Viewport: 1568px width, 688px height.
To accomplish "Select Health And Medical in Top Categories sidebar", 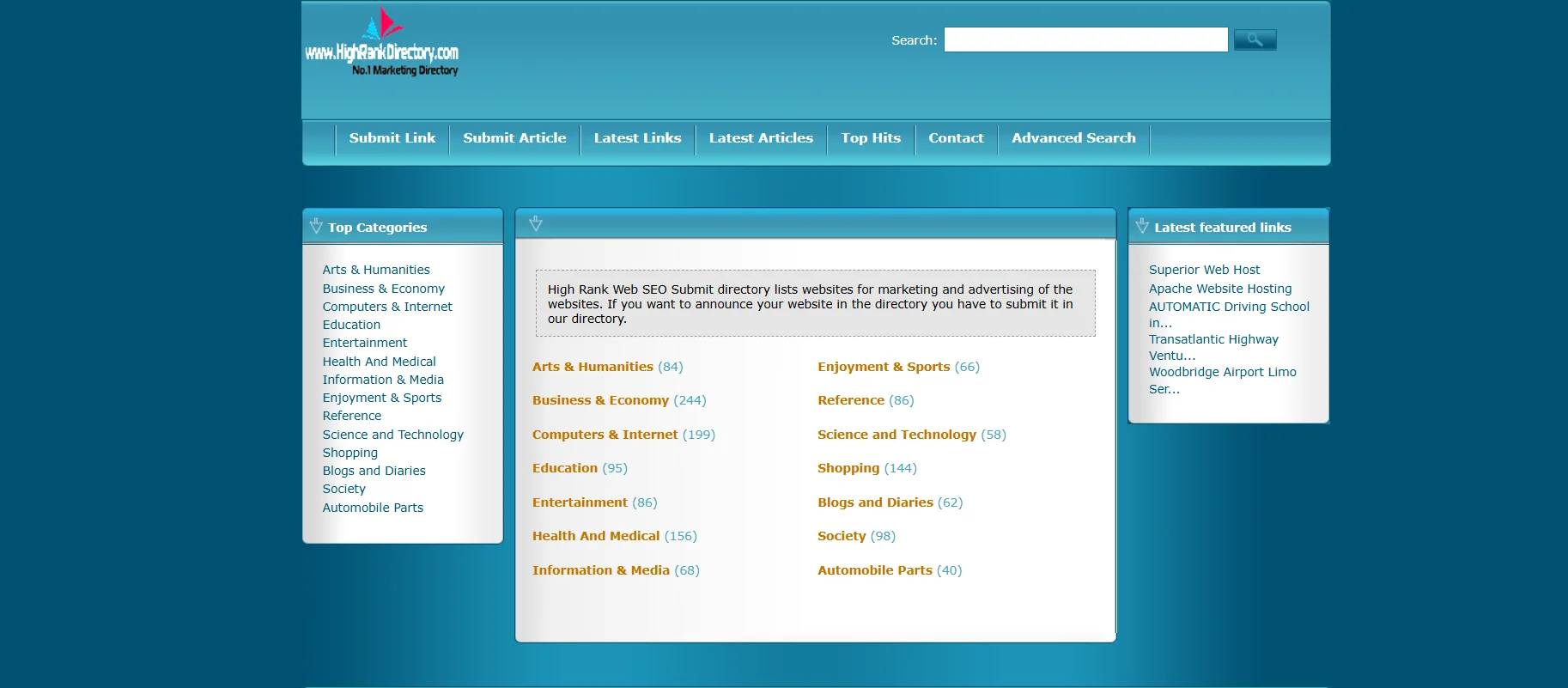I will pyautogui.click(x=380, y=362).
